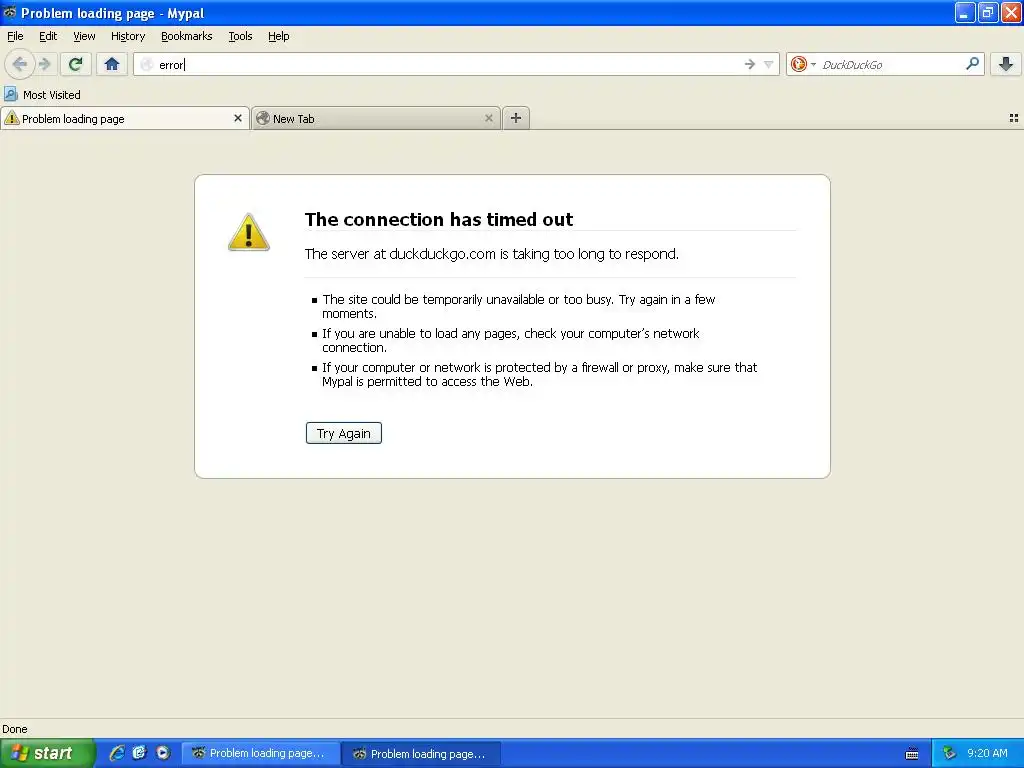
Task: Click the Go arrow in address bar
Action: click(x=749, y=64)
